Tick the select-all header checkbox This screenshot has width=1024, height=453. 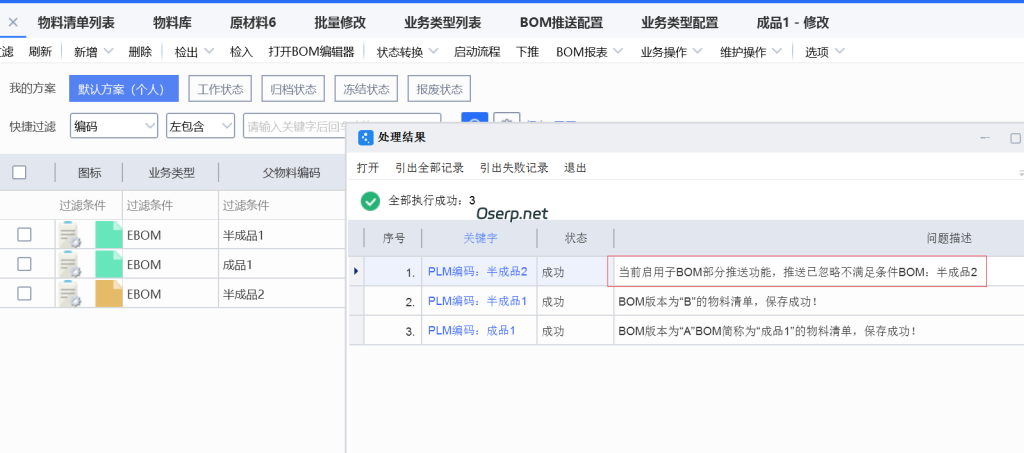20,172
